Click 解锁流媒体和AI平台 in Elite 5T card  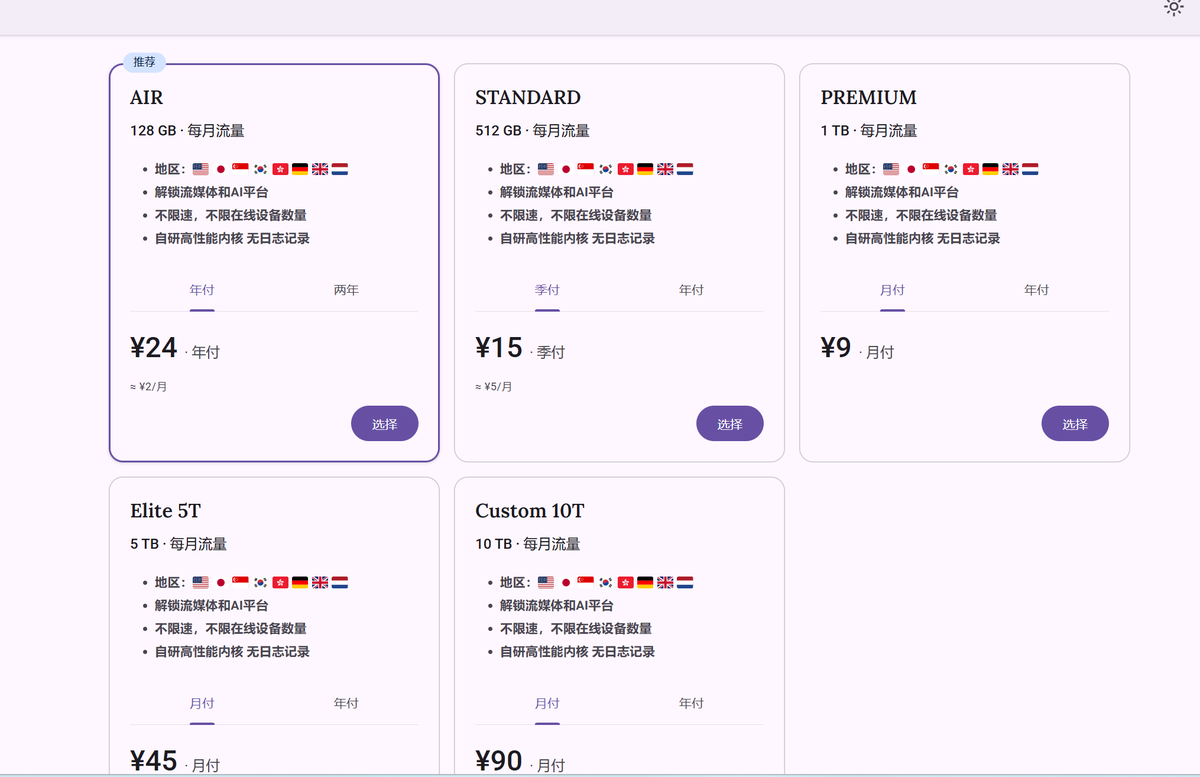click(211, 605)
